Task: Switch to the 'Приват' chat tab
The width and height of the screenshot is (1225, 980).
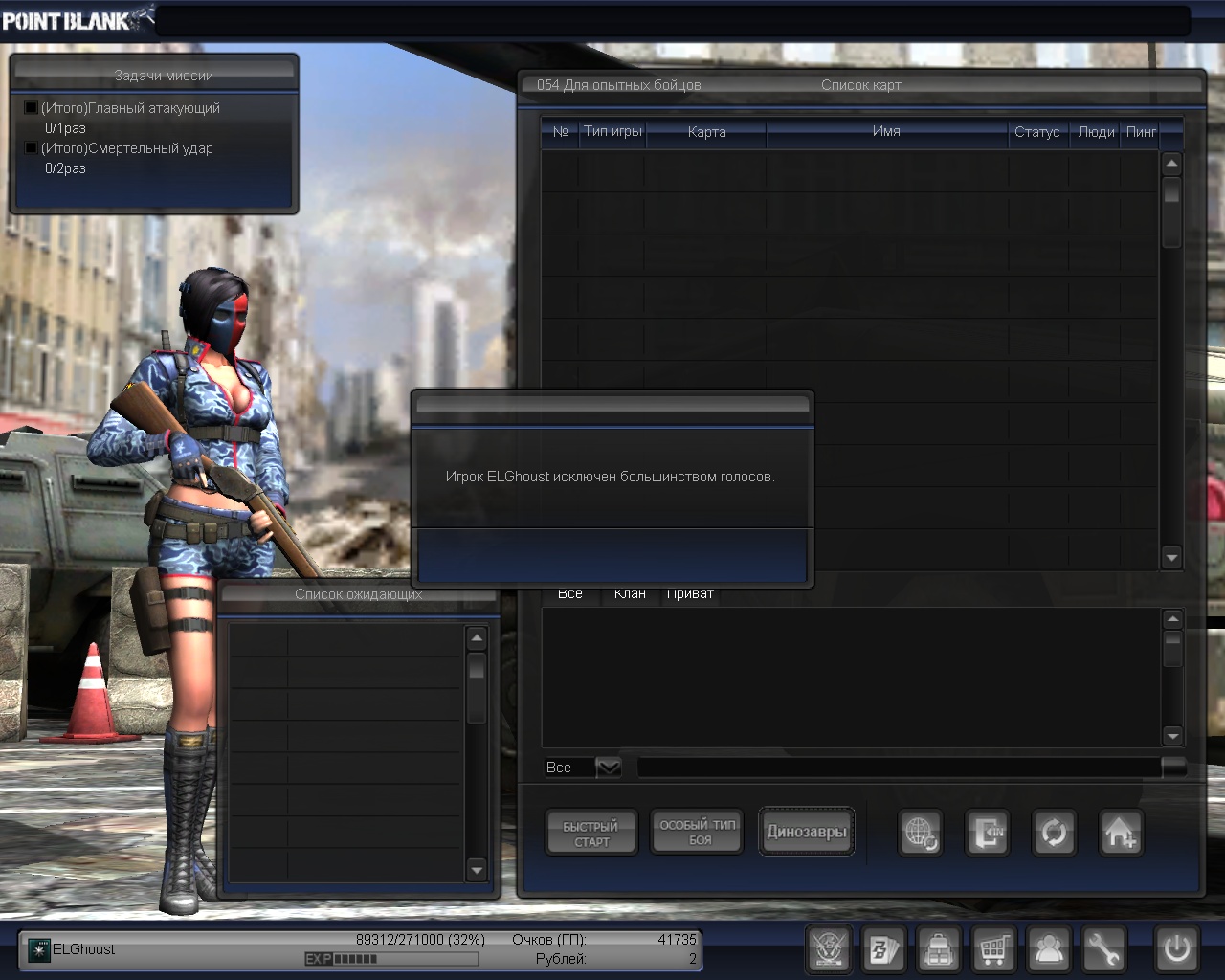Action: (x=690, y=594)
